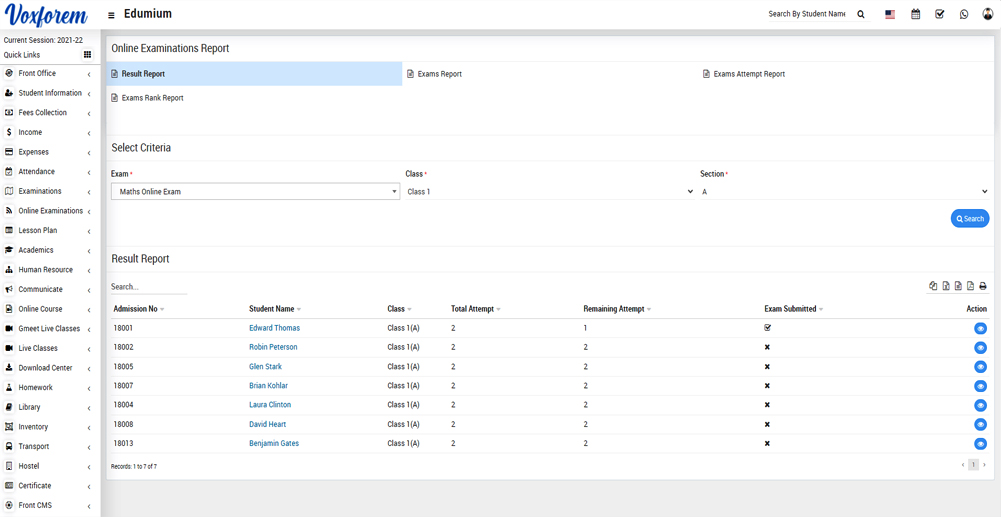Screen dimensions: 1001x517
Task: Open the Quick Links grid icon
Action: 87,55
